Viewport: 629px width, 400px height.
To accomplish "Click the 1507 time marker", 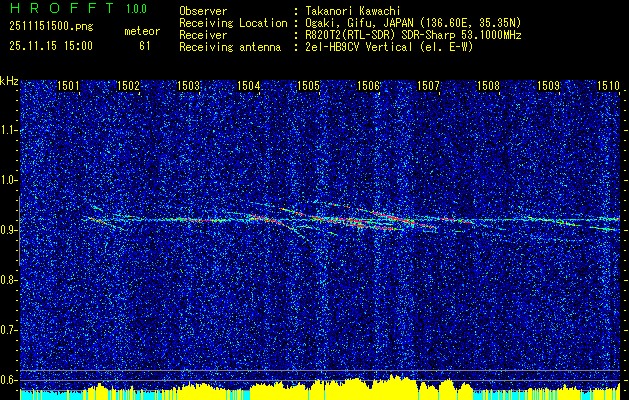I will [x=428, y=85].
